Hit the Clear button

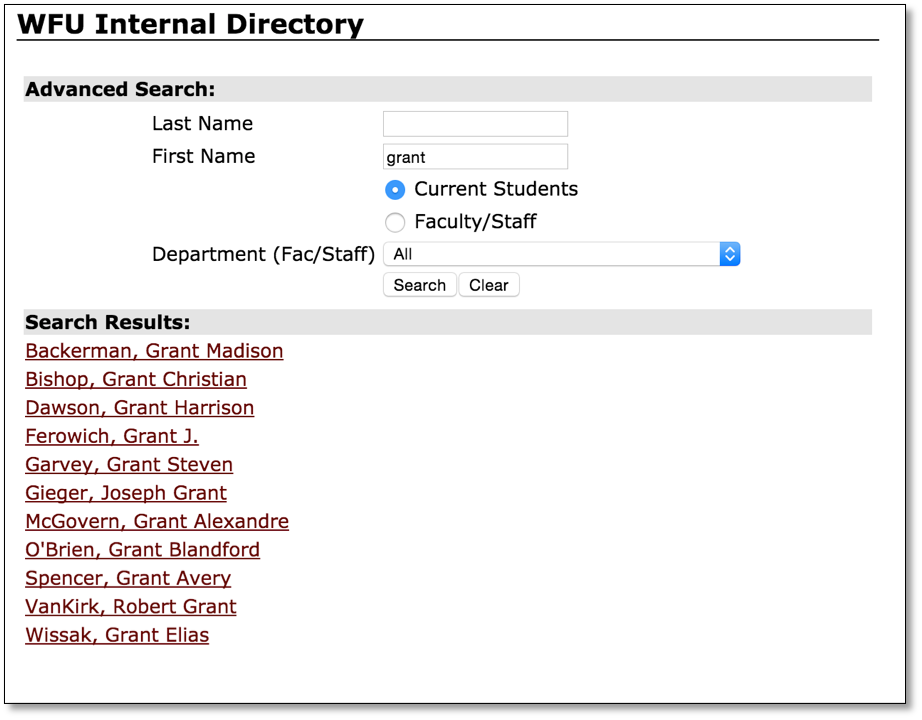click(489, 285)
